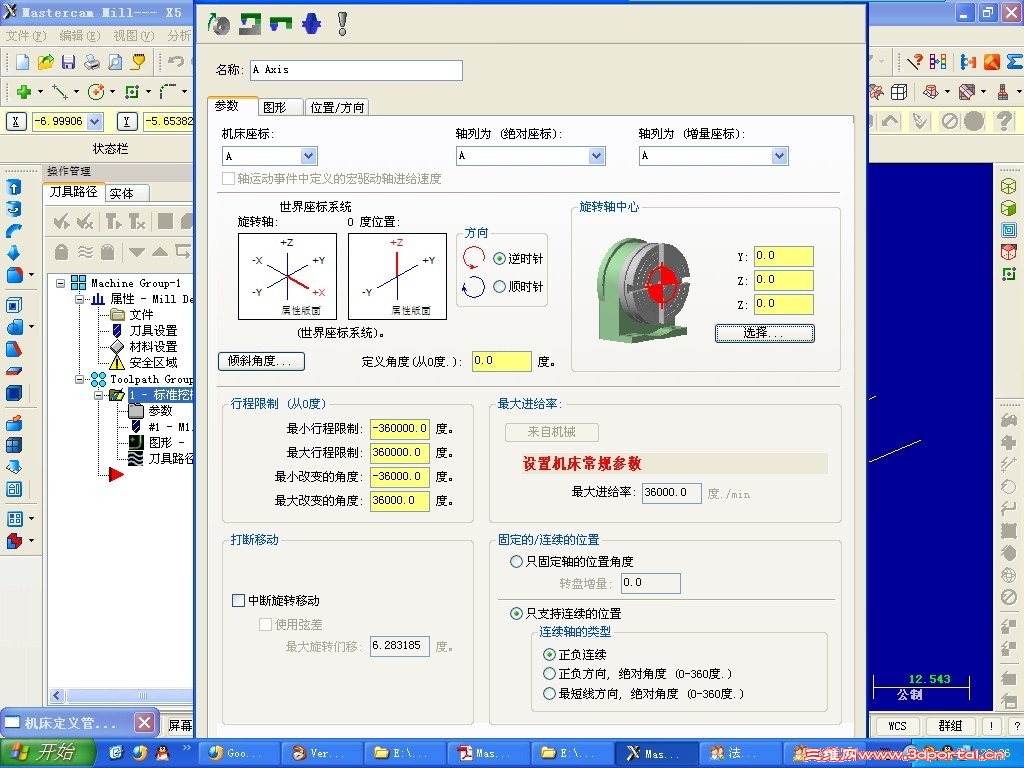
Task: Open dropdown arrow next to create point icon
Action: [x=40, y=92]
